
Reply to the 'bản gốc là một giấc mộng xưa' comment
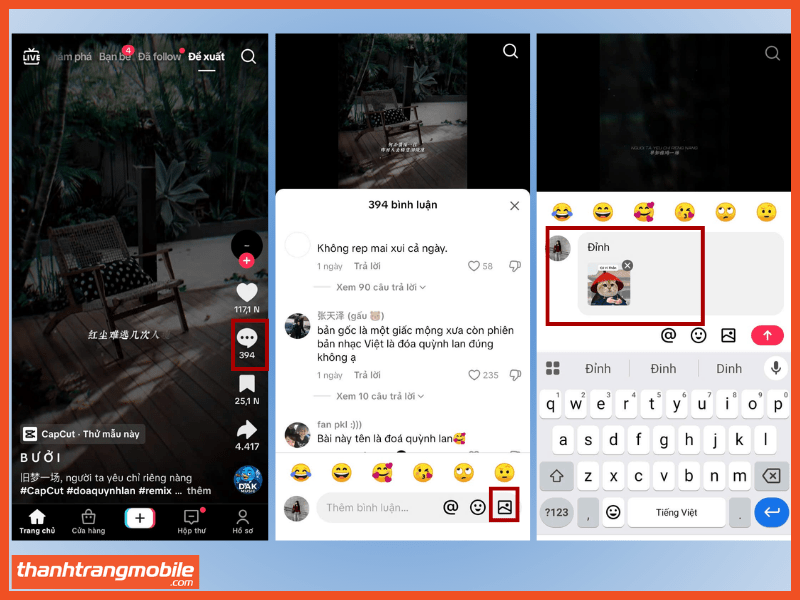coord(367,375)
